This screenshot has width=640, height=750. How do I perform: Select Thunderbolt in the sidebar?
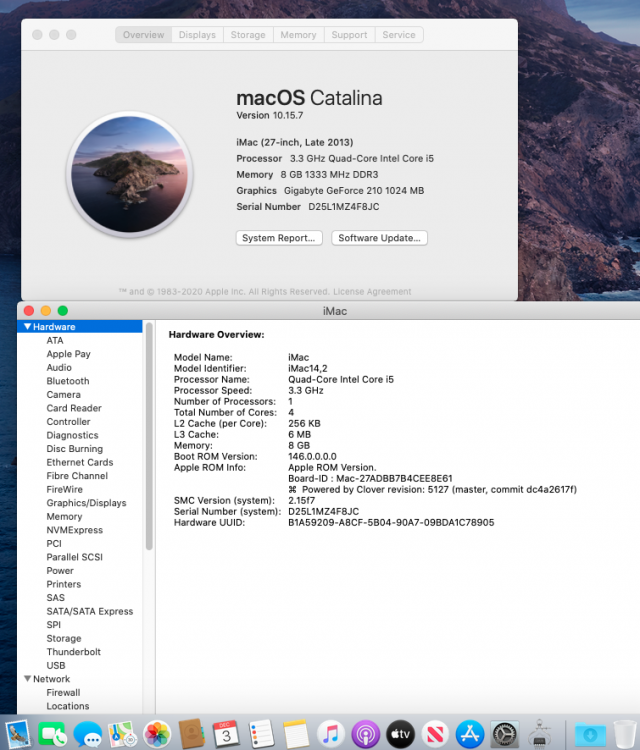[74, 652]
